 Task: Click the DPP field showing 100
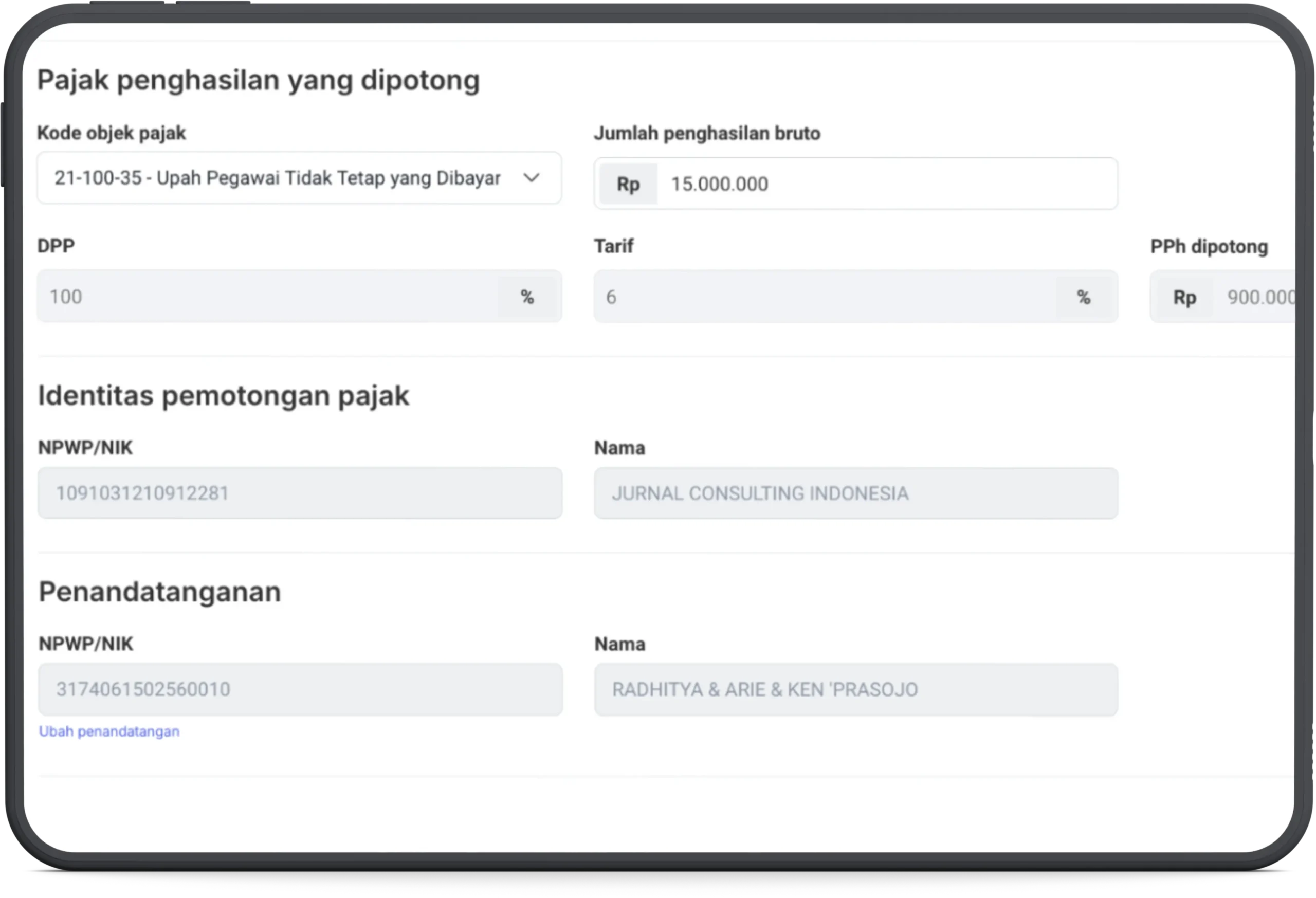tap(266, 297)
